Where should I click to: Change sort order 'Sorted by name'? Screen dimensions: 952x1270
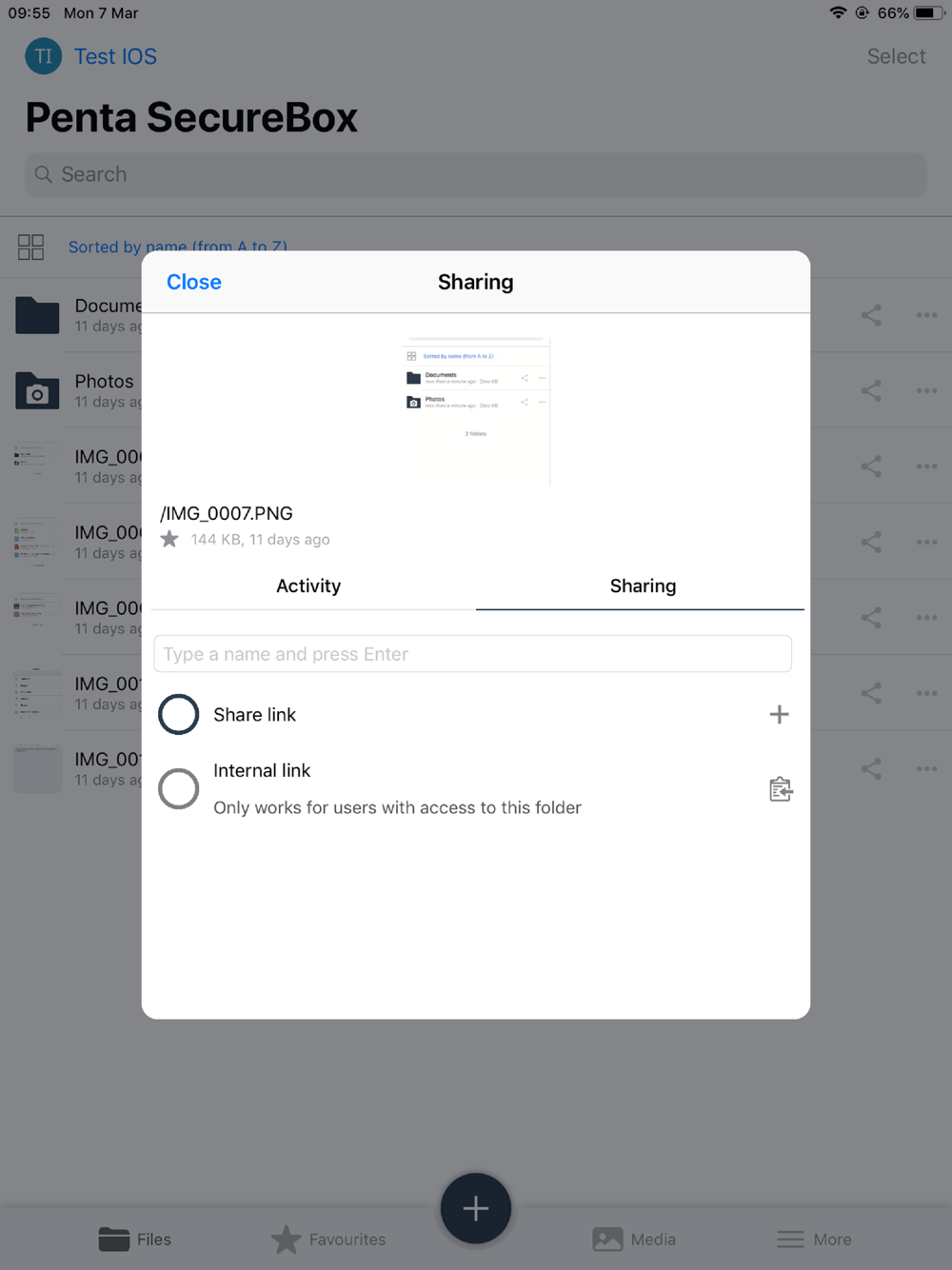[x=178, y=246]
